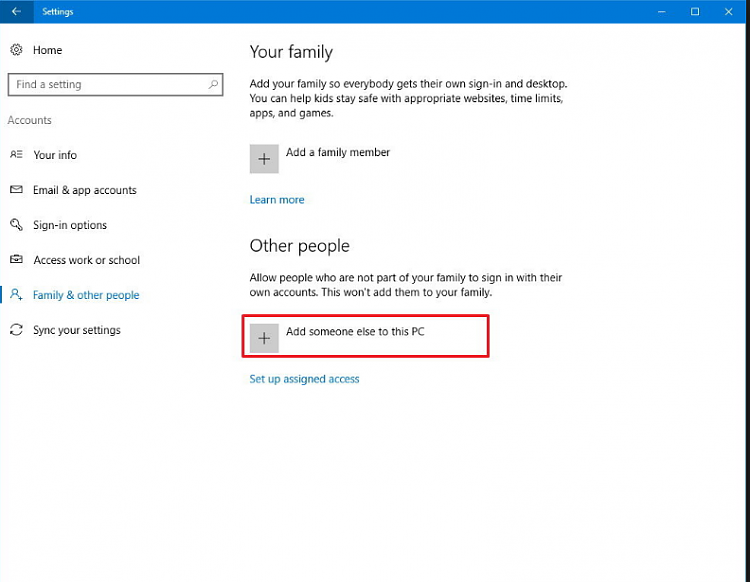Click the Email & app accounts envelope icon
Viewport: 750px width, 582px height.
point(16,189)
